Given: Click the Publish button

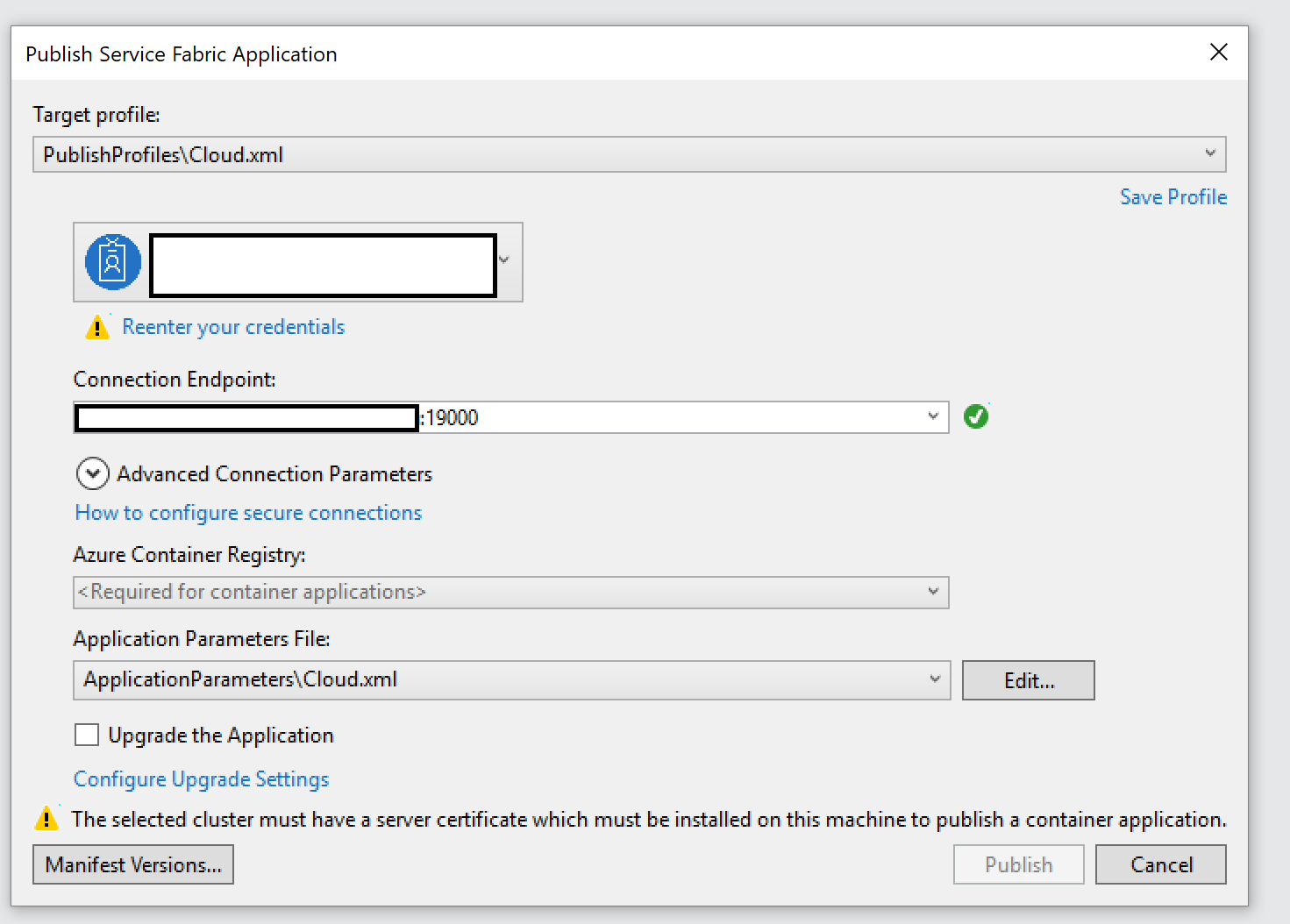Looking at the screenshot, I should pyautogui.click(x=1018, y=864).
